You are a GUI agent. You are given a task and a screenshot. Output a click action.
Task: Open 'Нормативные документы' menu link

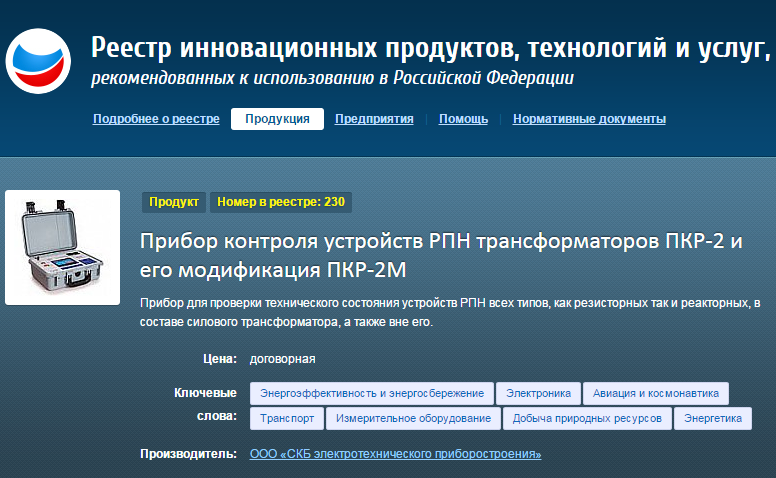(589, 119)
